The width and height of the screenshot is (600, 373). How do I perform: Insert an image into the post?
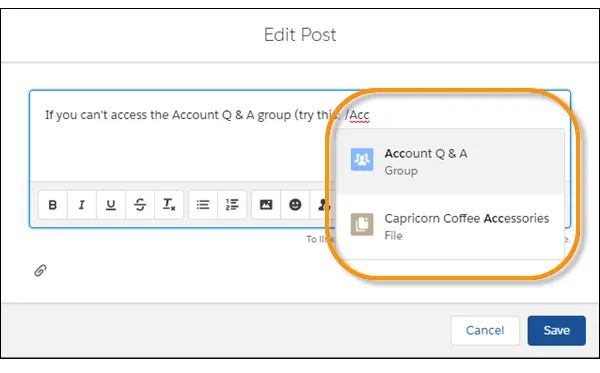266,205
